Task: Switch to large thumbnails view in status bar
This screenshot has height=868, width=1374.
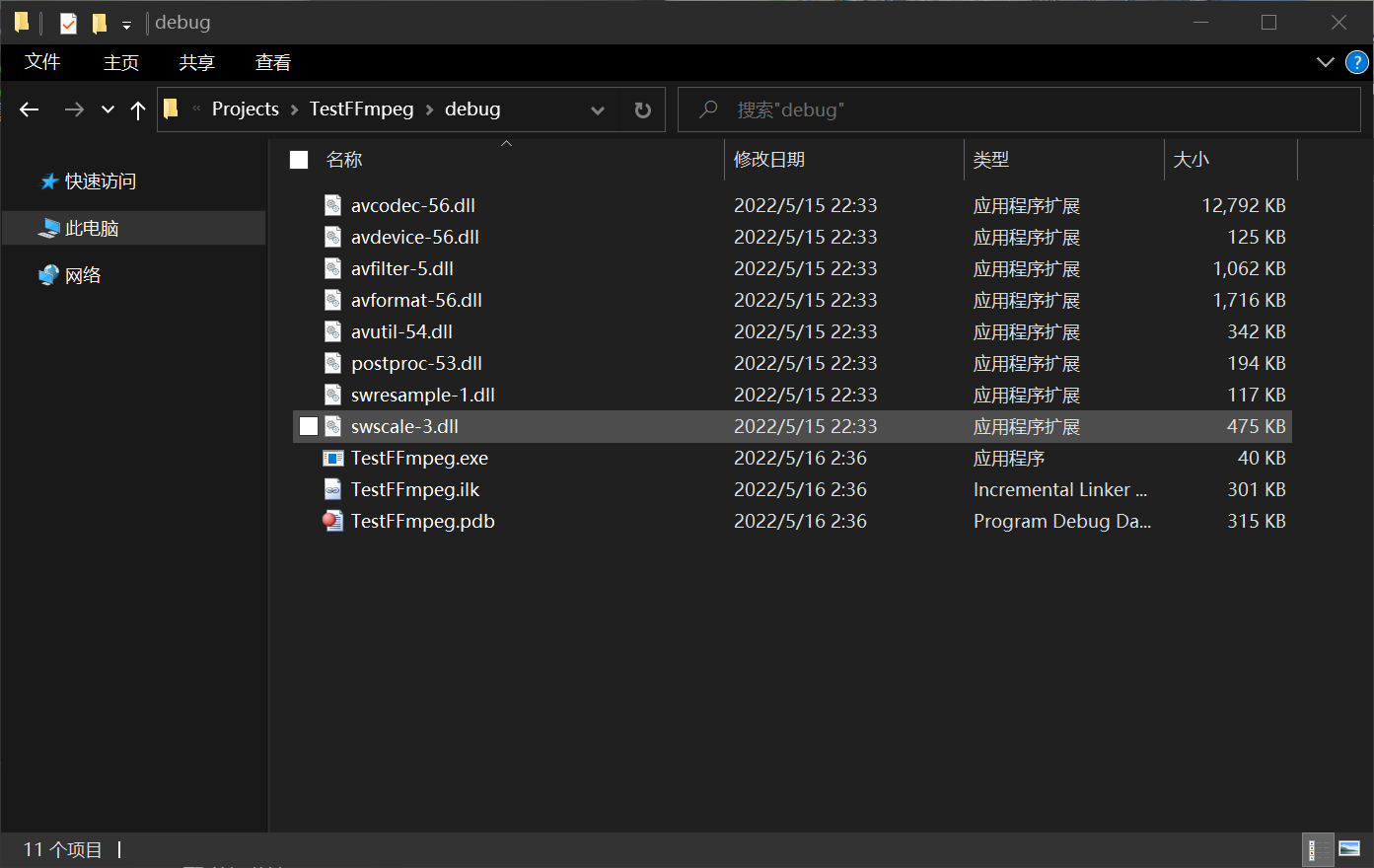Action: 1349,849
